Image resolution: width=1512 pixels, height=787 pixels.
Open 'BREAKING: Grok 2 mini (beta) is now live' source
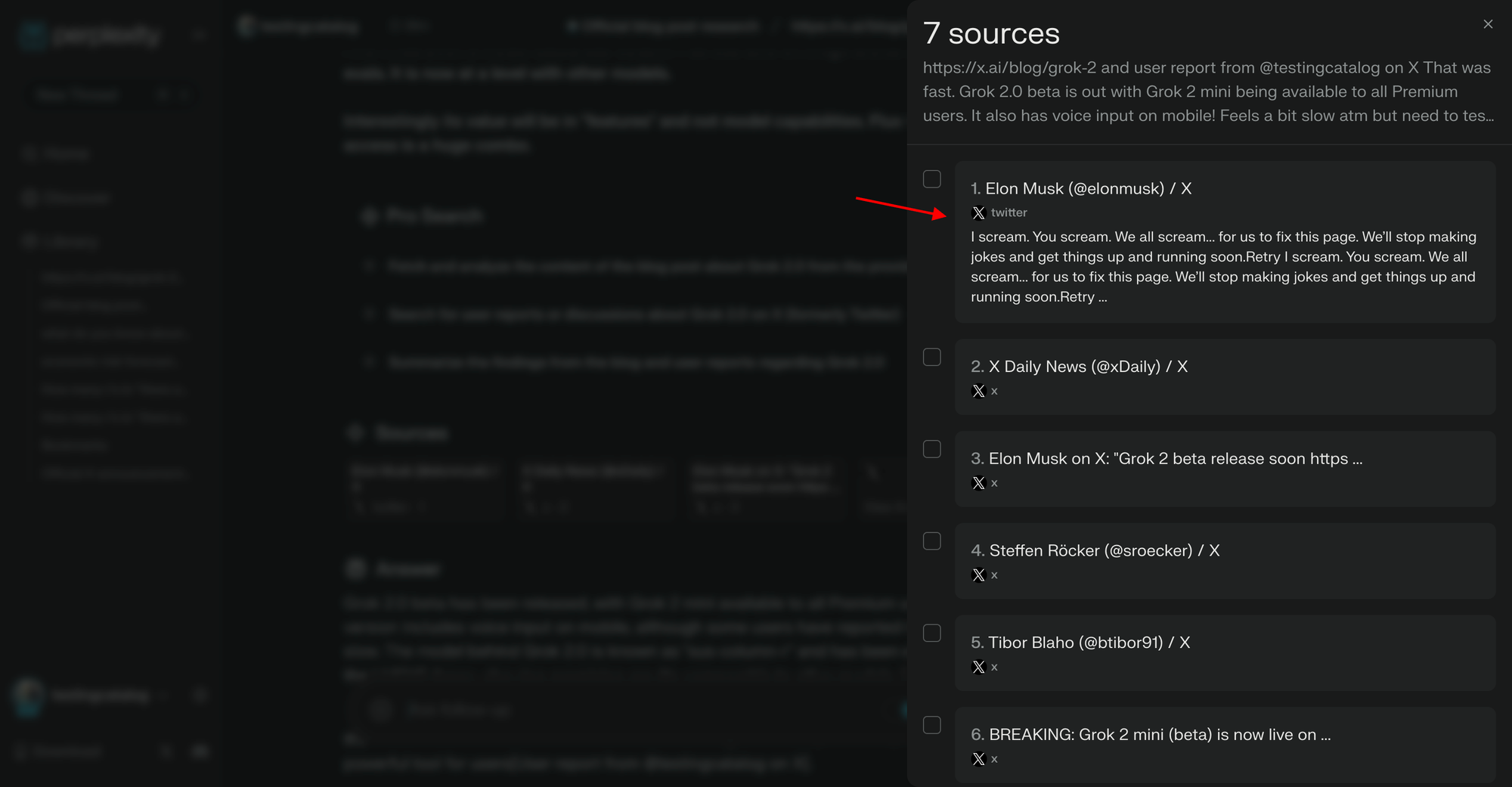(x=1151, y=735)
